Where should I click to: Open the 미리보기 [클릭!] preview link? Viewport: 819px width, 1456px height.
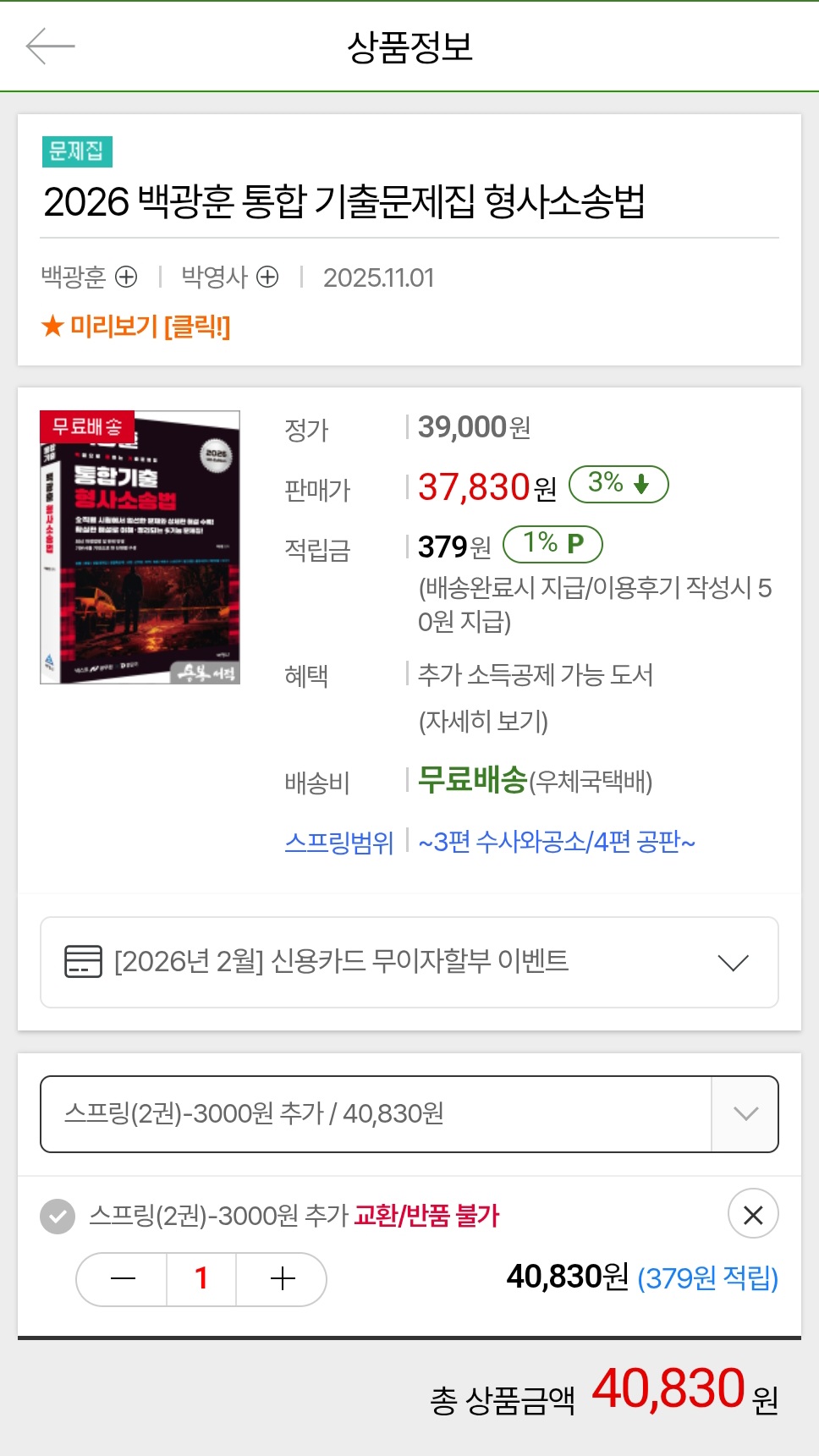[x=135, y=326]
